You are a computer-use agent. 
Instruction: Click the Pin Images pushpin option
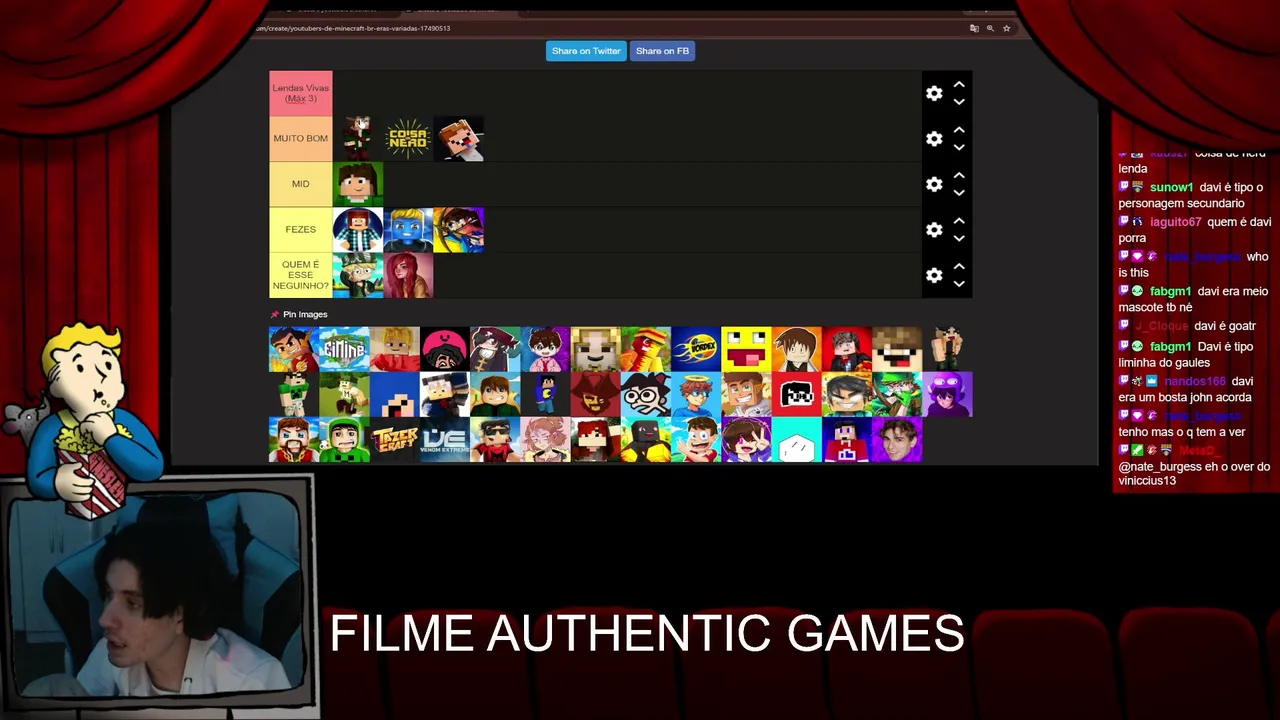298,314
